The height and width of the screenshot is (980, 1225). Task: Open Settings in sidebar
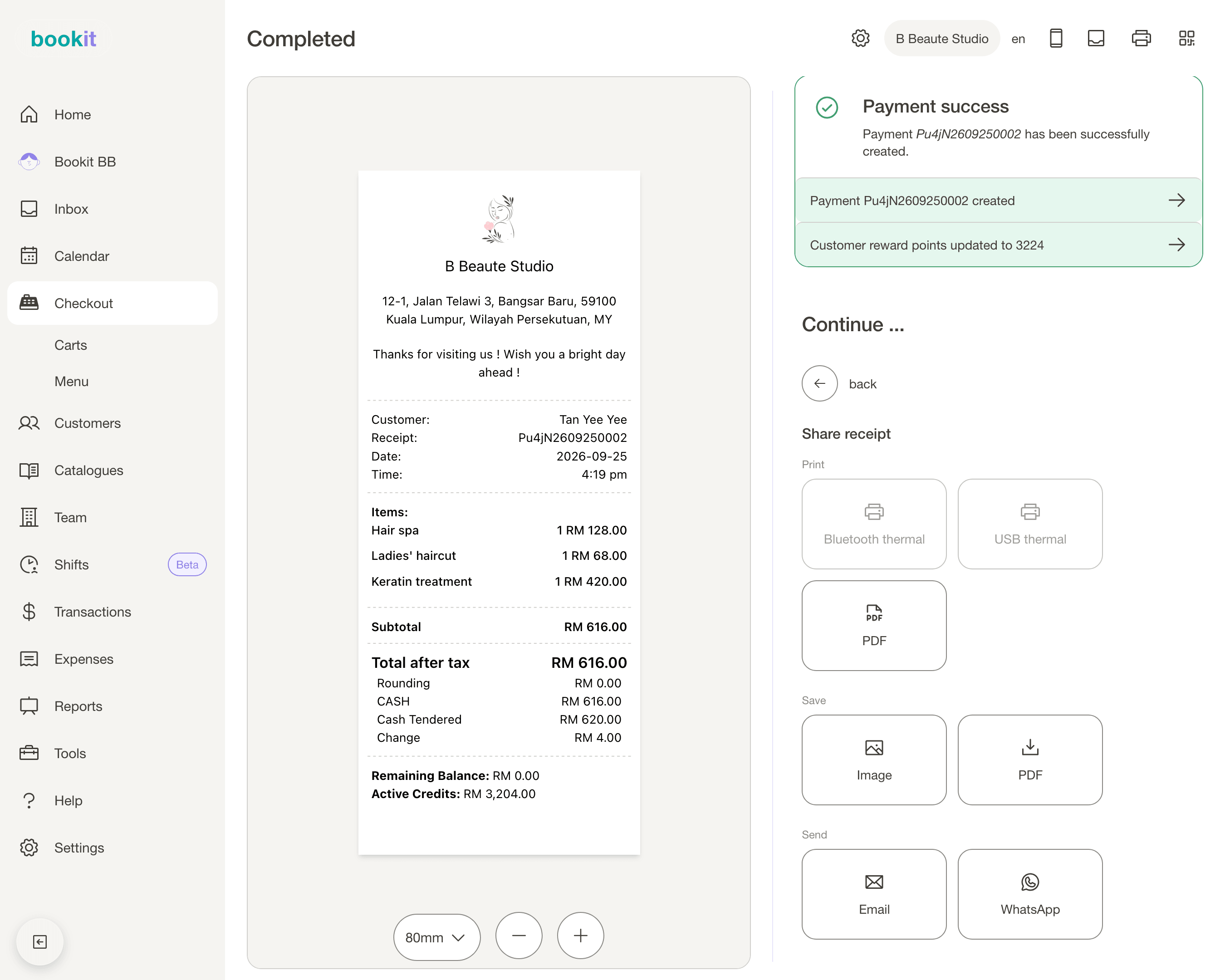point(113,848)
